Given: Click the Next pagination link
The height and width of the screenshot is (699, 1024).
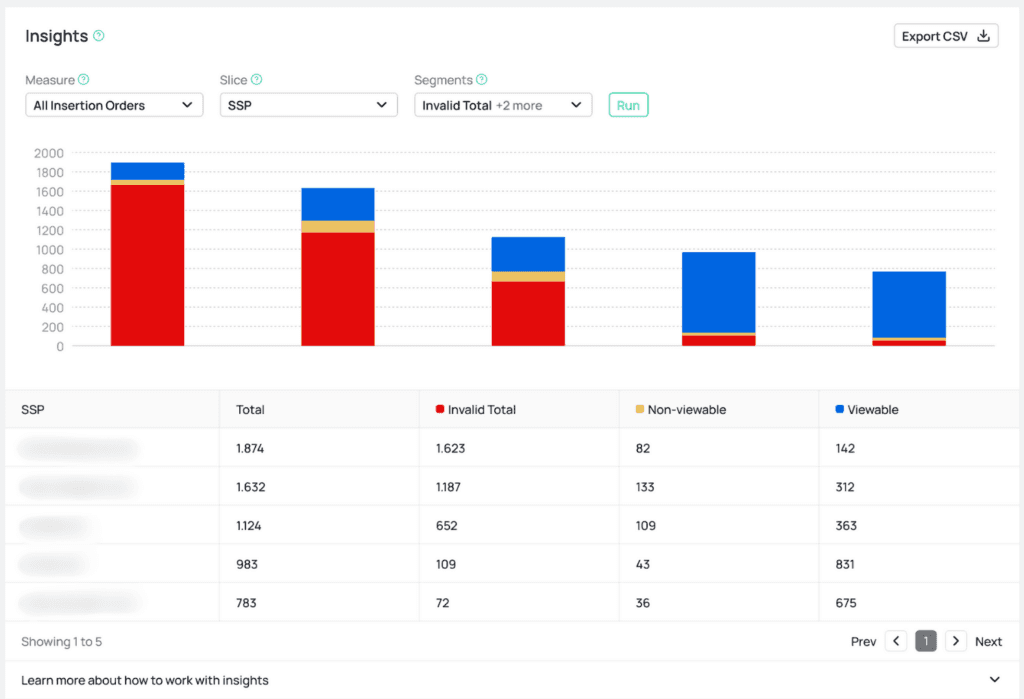Looking at the screenshot, I should (x=988, y=641).
